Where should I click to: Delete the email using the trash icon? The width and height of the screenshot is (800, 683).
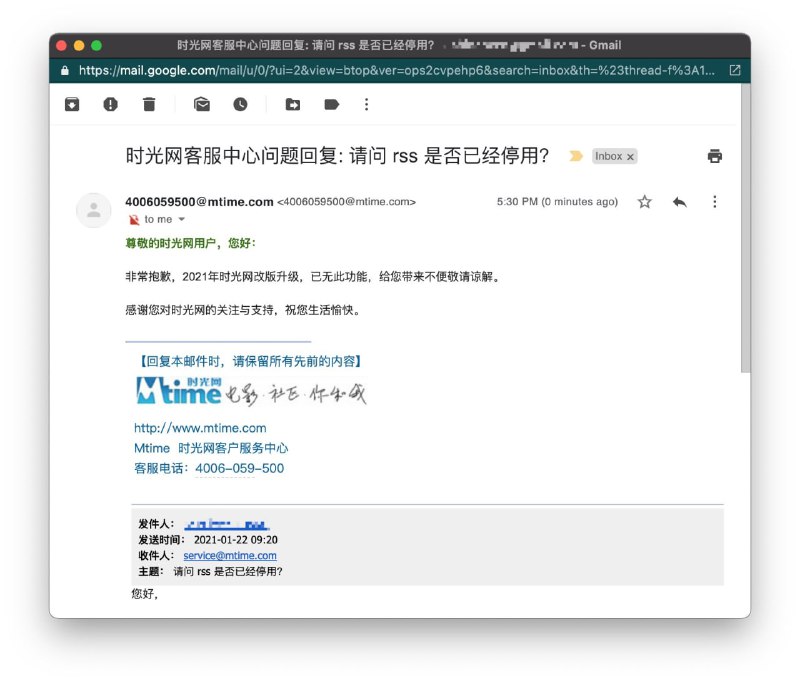tap(151, 104)
